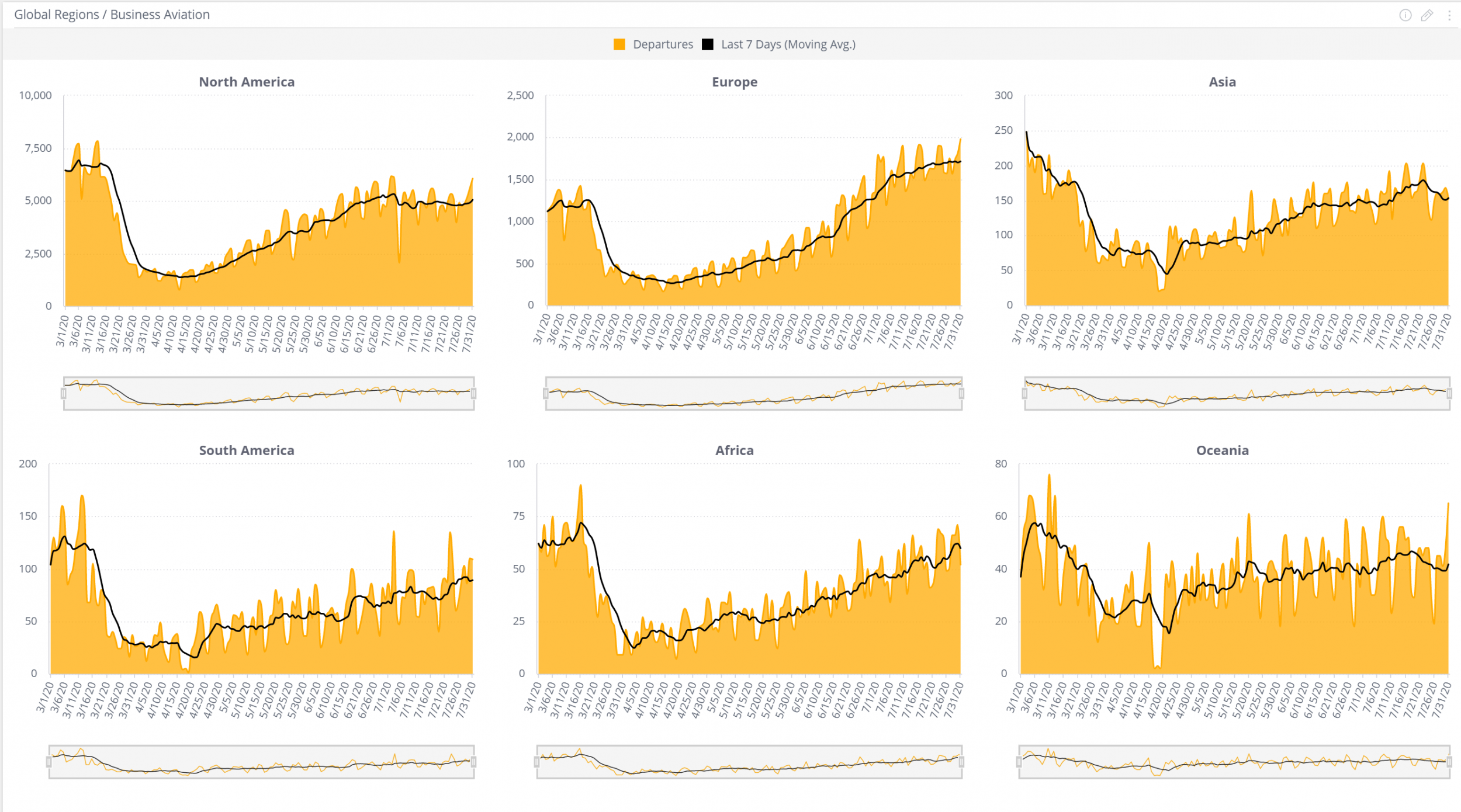Image resolution: width=1461 pixels, height=812 pixels.
Task: Click the 250 label on Asia axis
Action: coord(1004,130)
